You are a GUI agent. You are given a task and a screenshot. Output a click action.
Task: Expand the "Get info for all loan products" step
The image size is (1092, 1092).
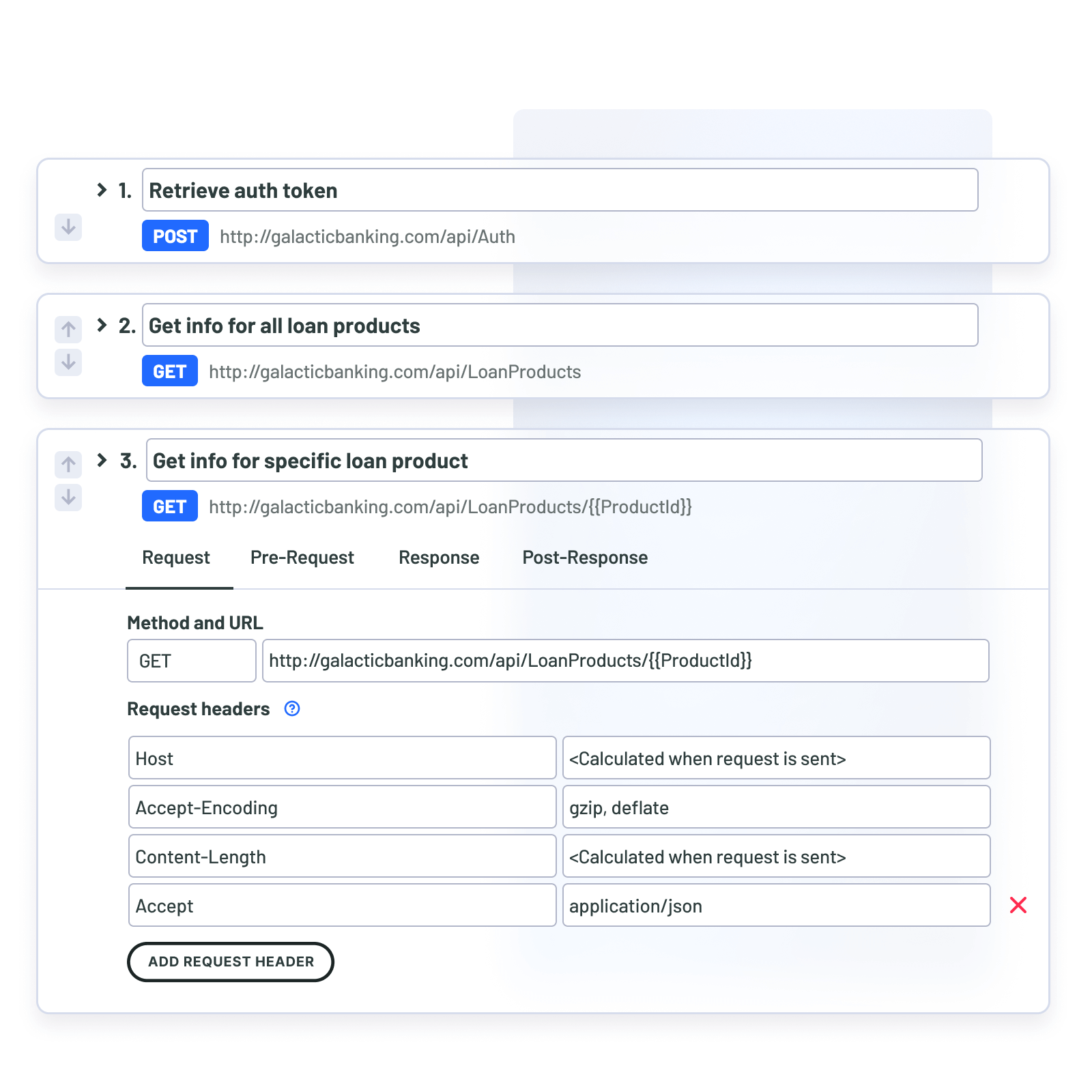(101, 325)
